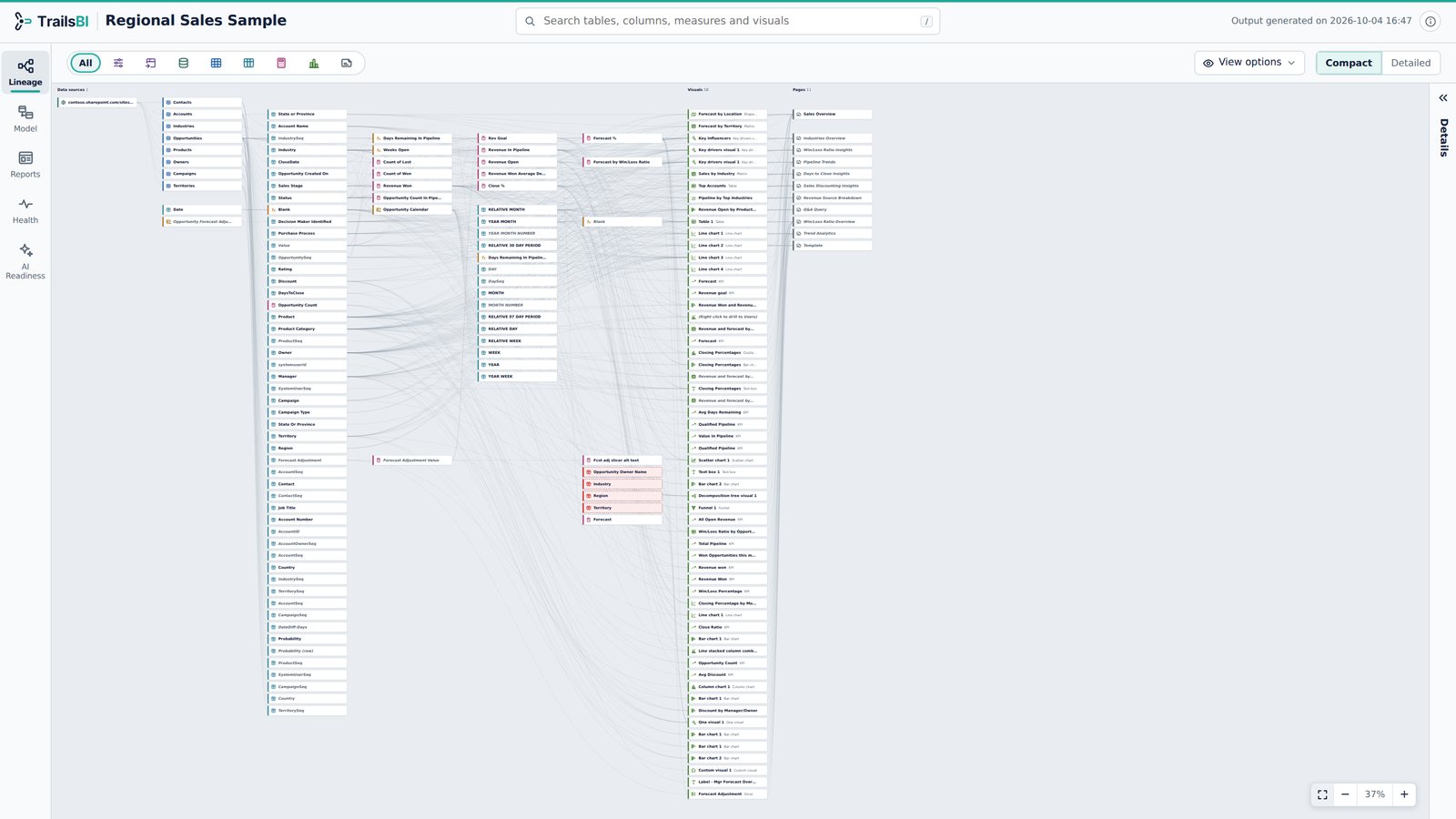1456x819 pixels.
Task: Open output info icon beside timestamp
Action: [x=1431, y=21]
